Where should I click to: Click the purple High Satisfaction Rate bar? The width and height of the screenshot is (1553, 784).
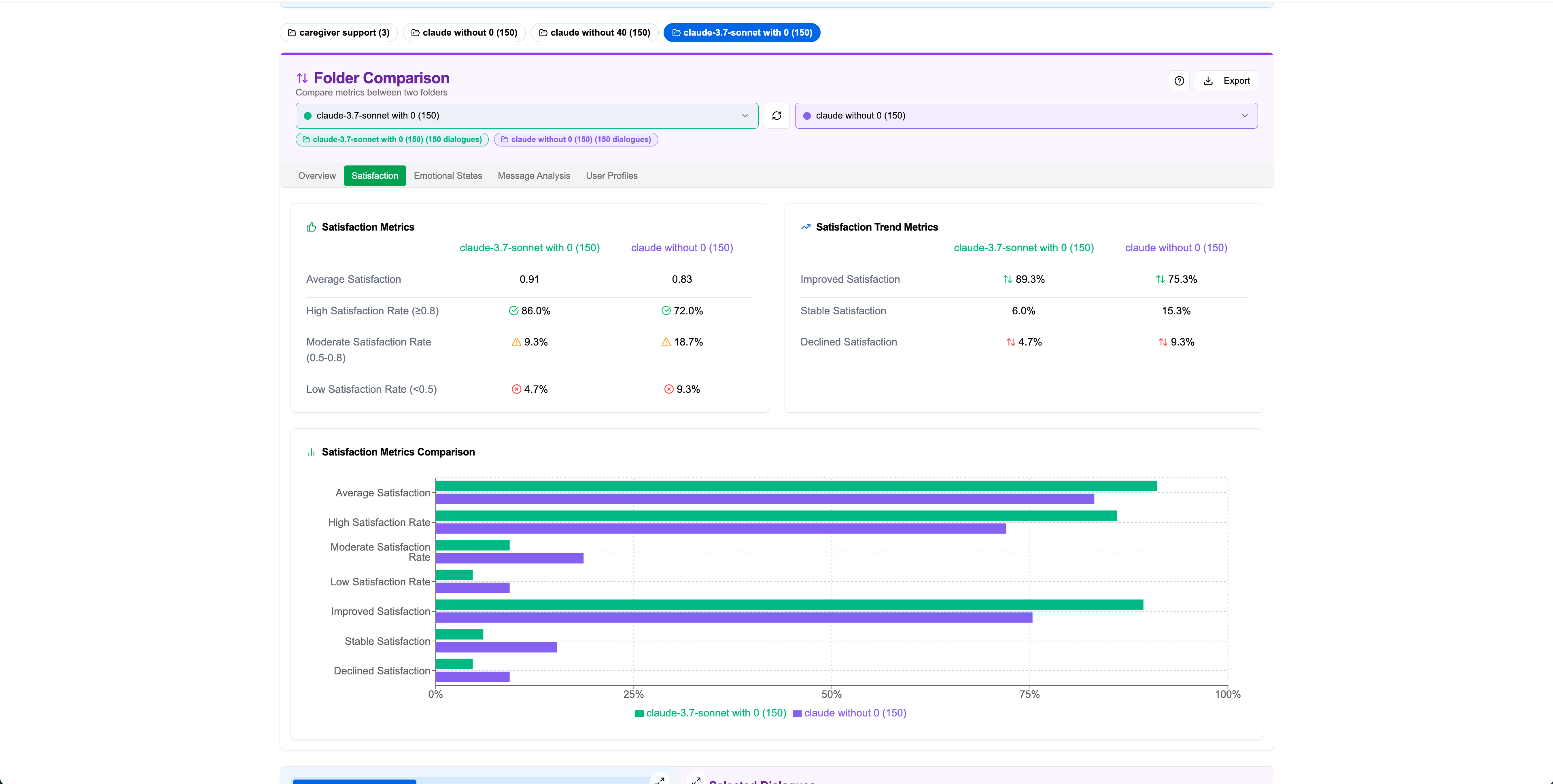click(720, 529)
